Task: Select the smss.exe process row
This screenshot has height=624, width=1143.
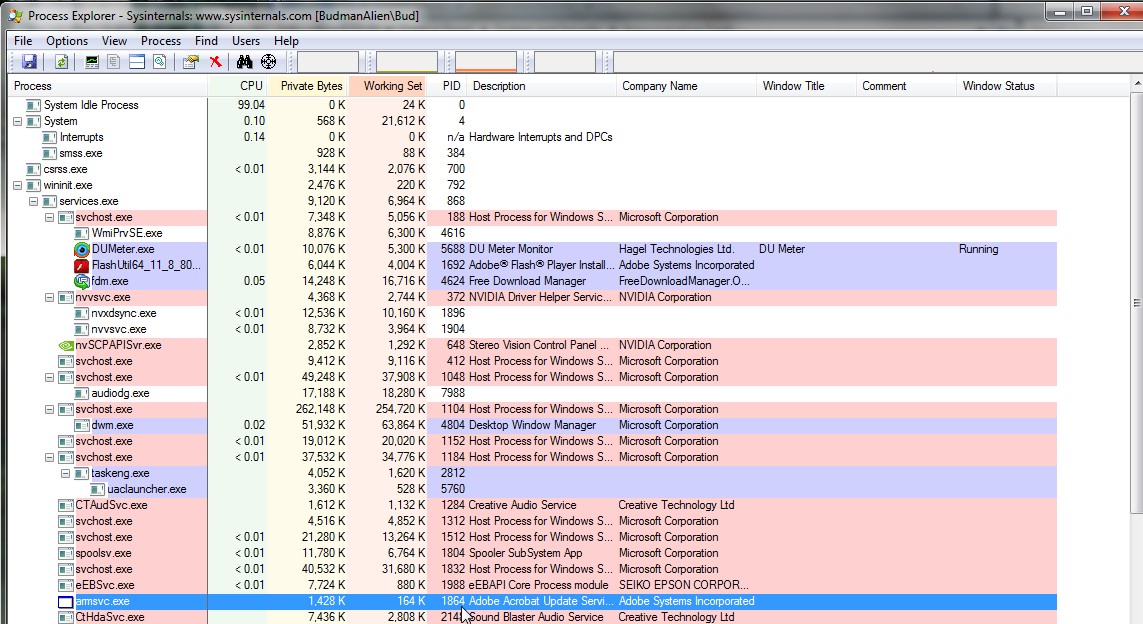Action: coord(532,153)
